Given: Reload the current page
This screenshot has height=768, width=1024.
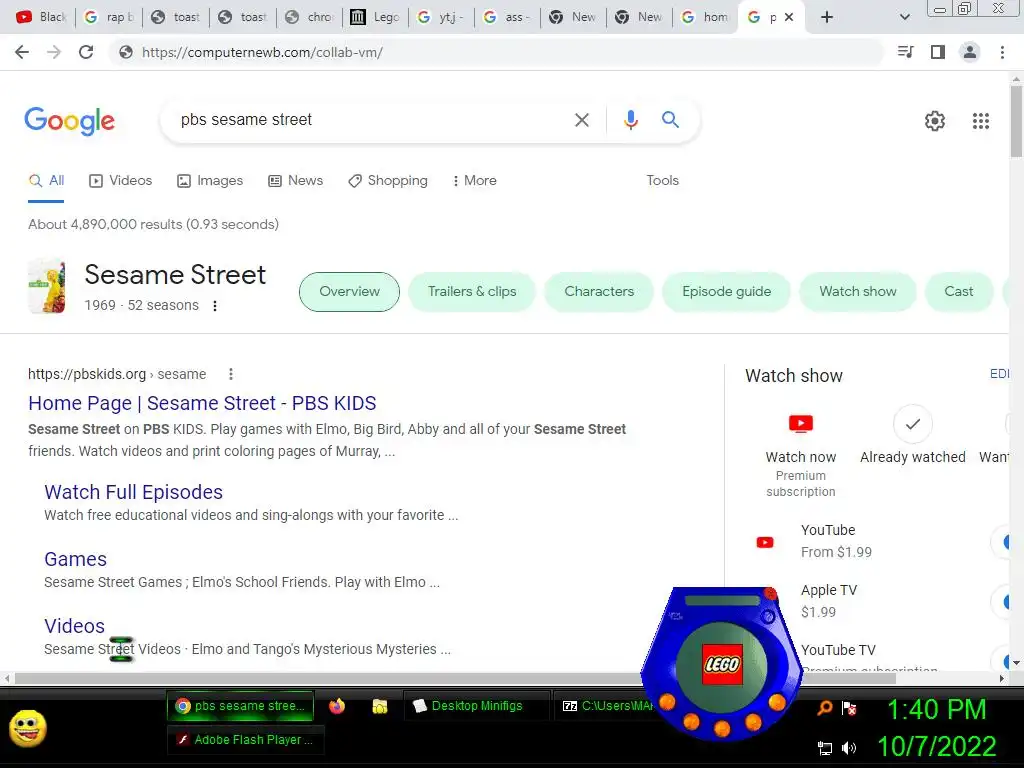Looking at the screenshot, I should coord(86,52).
